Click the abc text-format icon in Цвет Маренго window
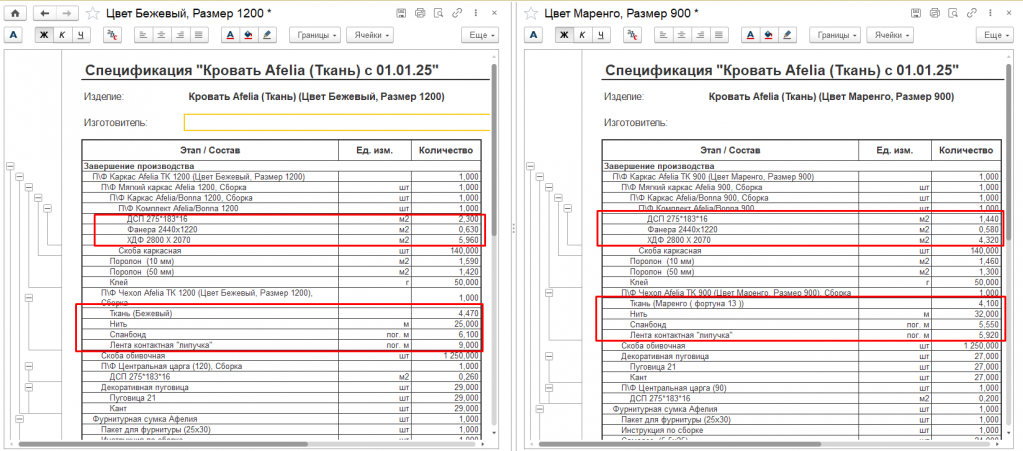The image size is (1023, 451). tap(632, 35)
